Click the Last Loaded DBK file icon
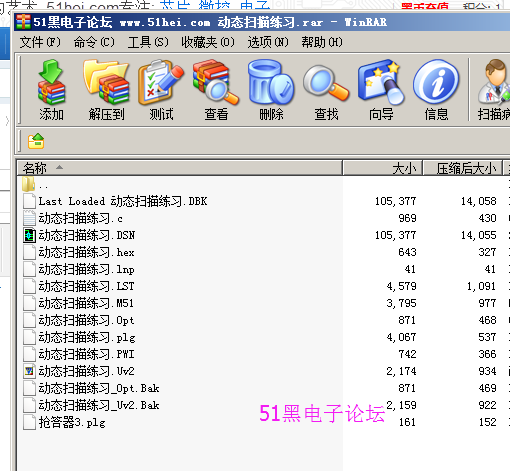This screenshot has height=471, width=510. click(29, 201)
